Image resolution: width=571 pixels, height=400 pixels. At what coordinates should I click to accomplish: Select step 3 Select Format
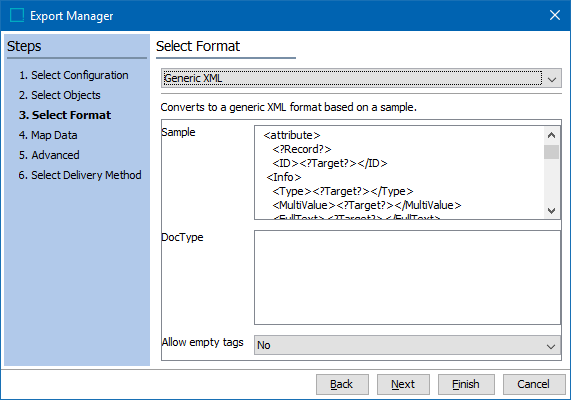65,115
